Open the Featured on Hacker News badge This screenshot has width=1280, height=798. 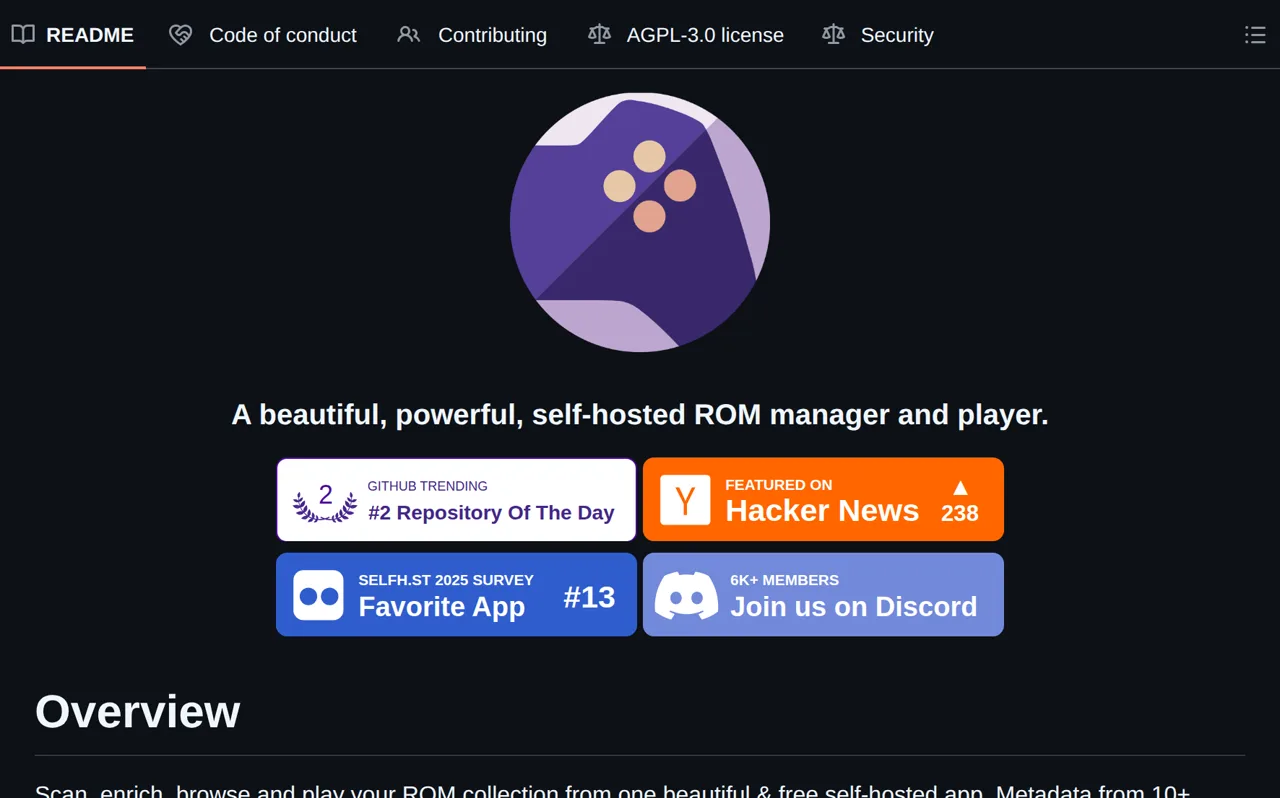point(823,500)
